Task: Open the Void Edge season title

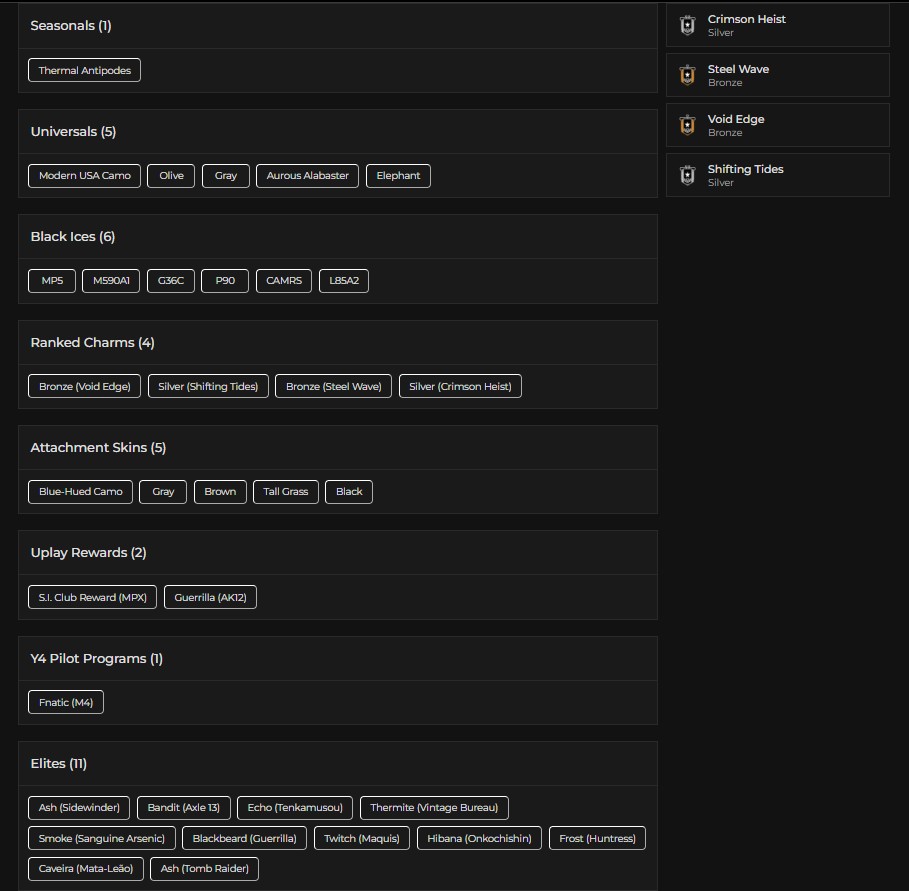Action: [x=736, y=119]
